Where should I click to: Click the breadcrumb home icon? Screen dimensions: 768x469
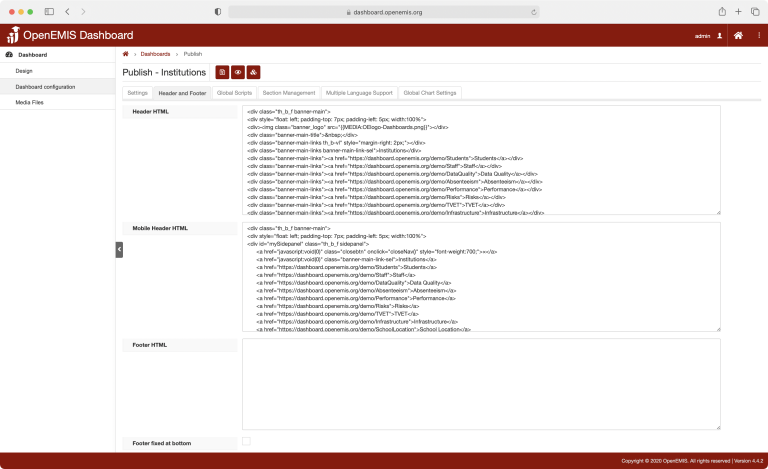click(x=125, y=54)
